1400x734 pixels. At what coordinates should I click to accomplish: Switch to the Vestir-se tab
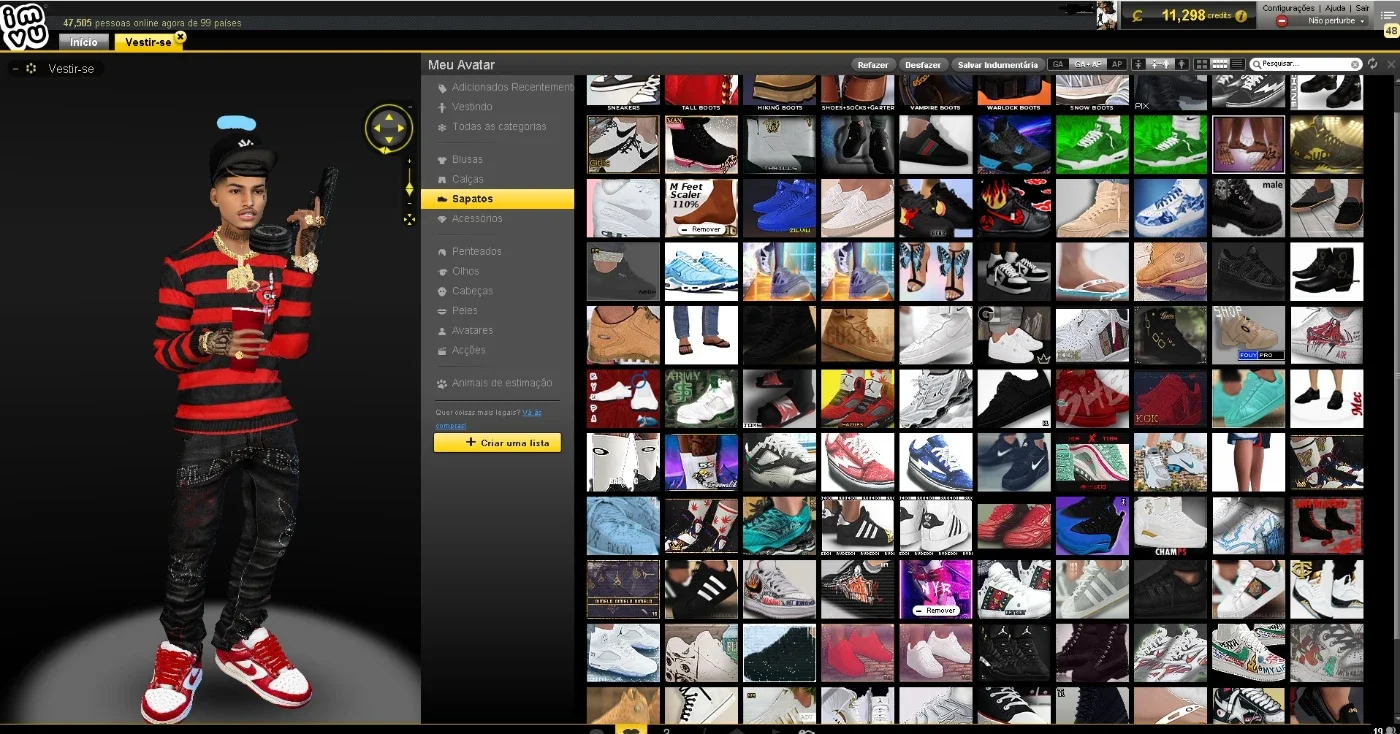(x=148, y=42)
